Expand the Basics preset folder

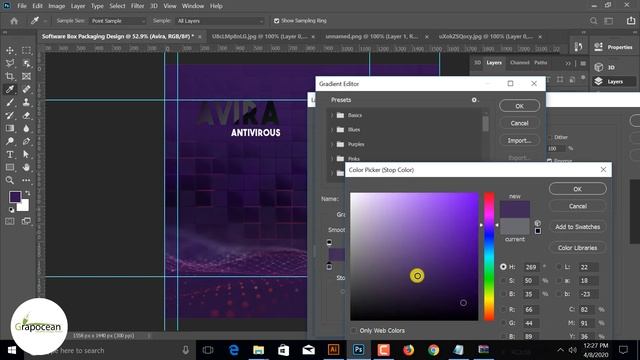point(332,116)
